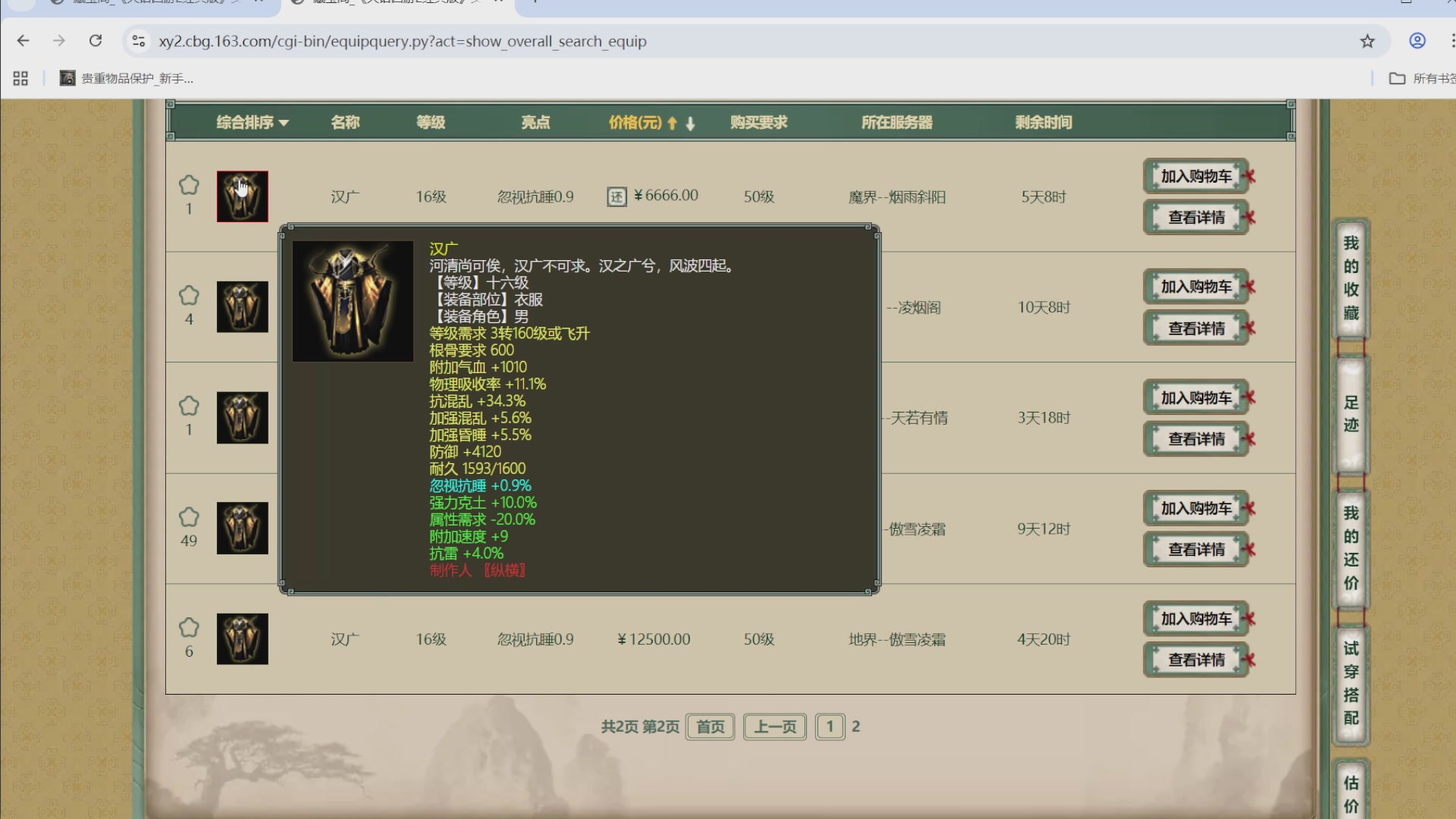Reload the page with refresh icon
Image resolution: width=1456 pixels, height=819 pixels.
point(96,41)
